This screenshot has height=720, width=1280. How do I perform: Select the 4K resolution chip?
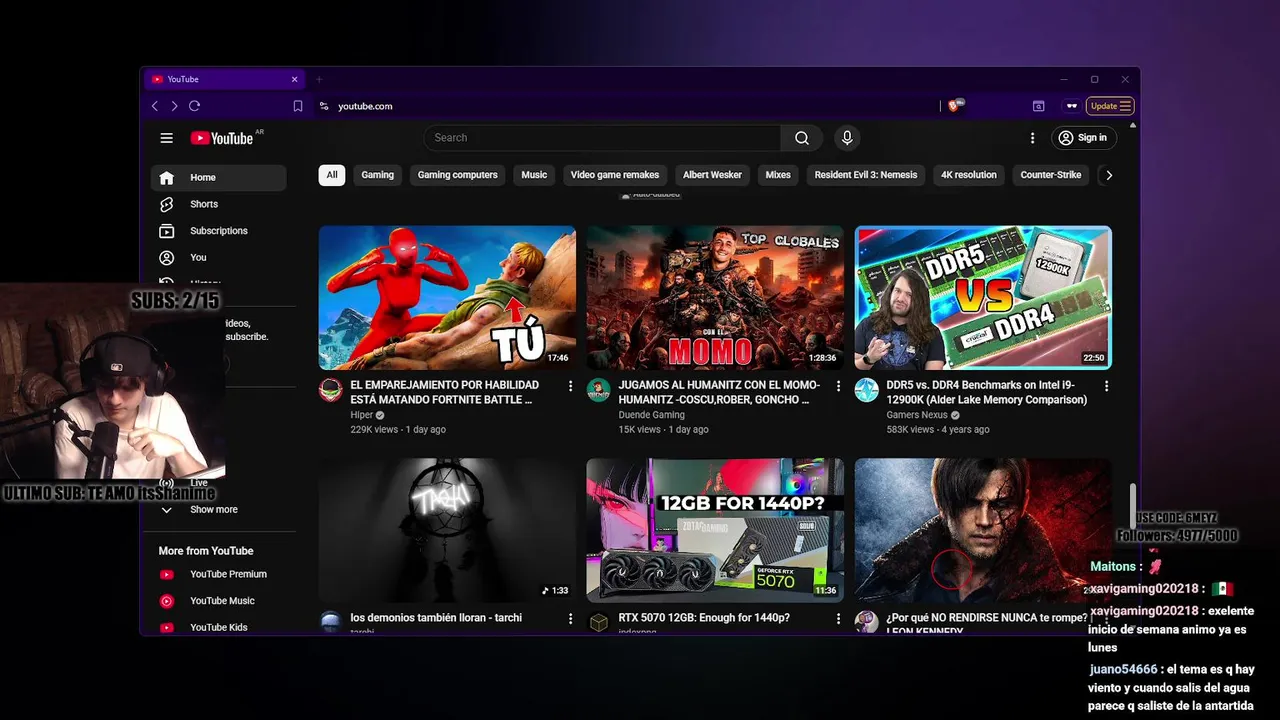pos(969,175)
